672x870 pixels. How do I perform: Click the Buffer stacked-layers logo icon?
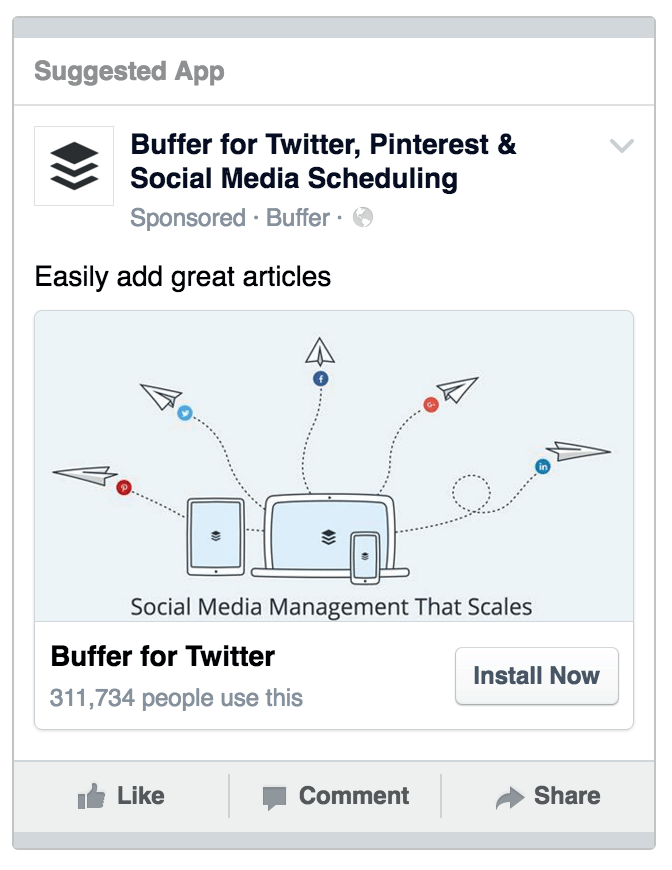tap(74, 166)
